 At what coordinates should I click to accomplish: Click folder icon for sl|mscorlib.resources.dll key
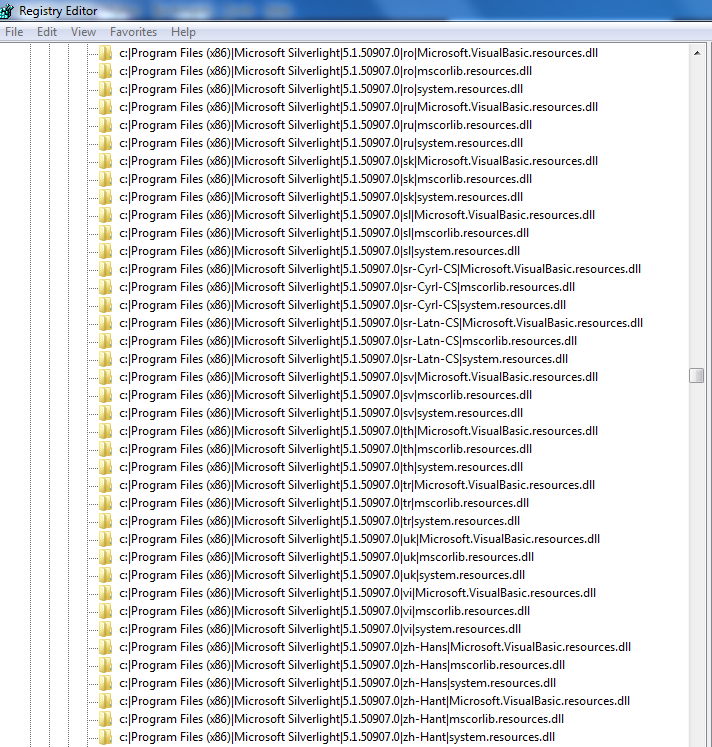coord(105,233)
